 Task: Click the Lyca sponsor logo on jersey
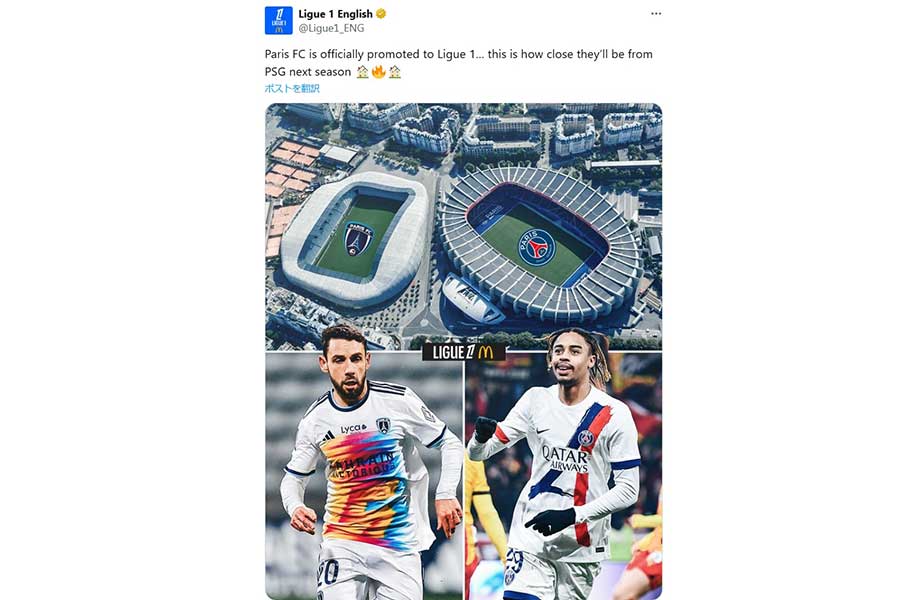[x=353, y=428]
